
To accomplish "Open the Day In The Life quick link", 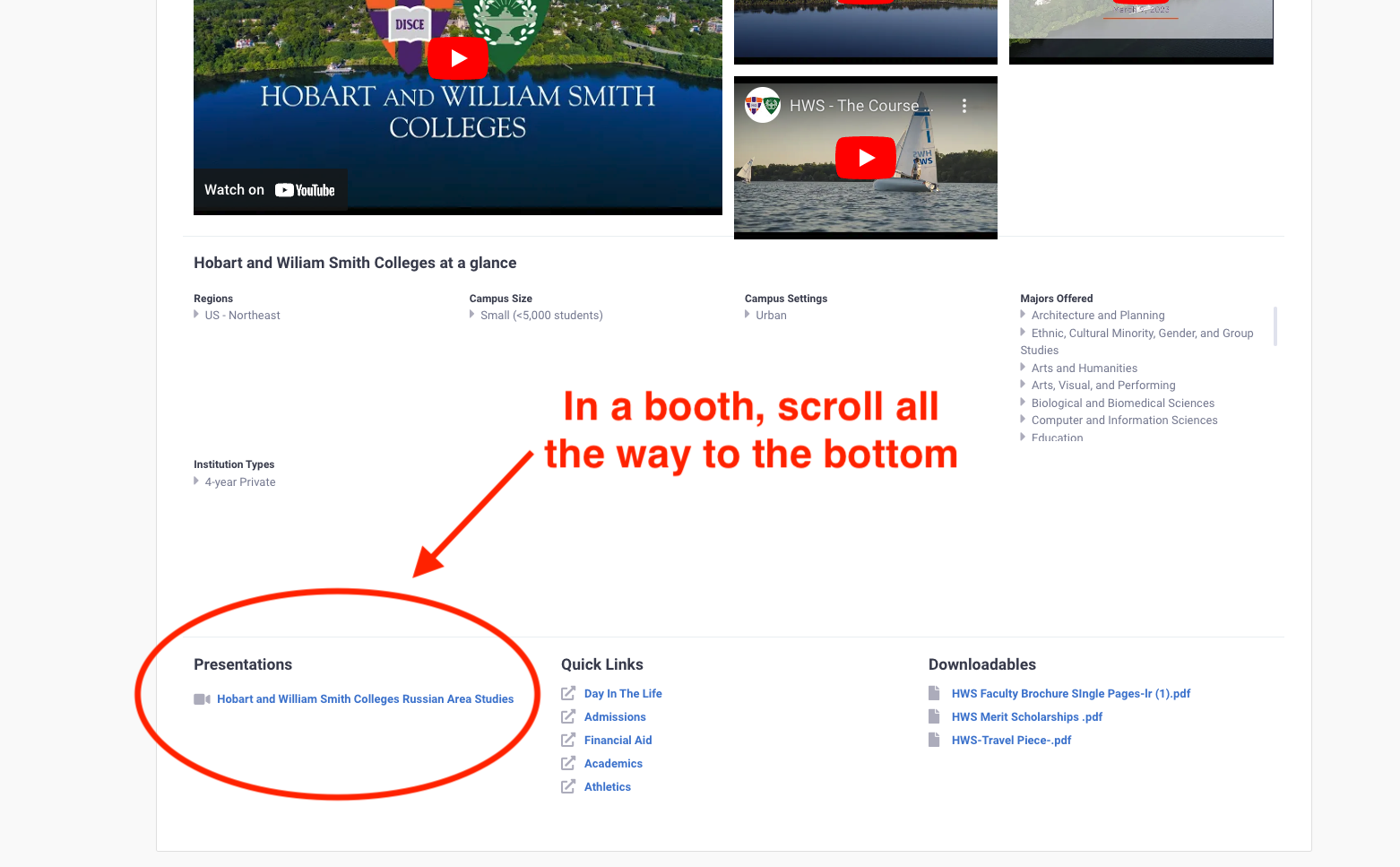I will [x=623, y=694].
